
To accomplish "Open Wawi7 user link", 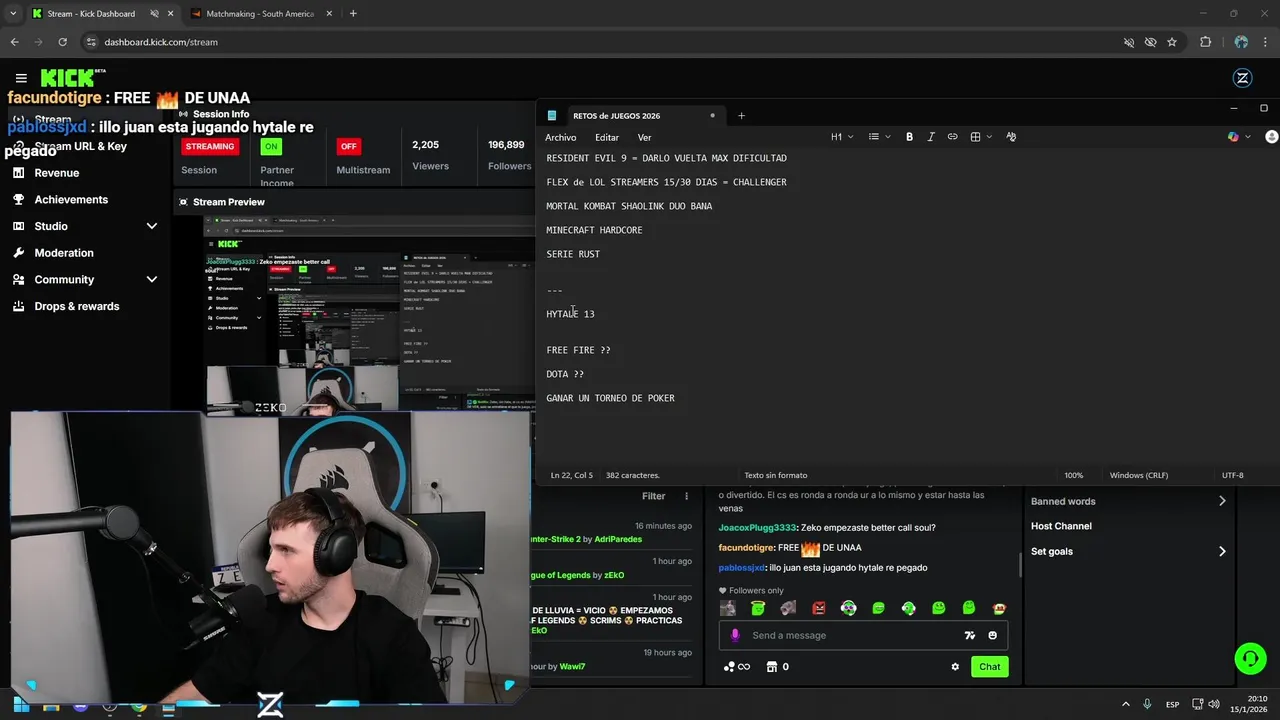I will 572,666.
